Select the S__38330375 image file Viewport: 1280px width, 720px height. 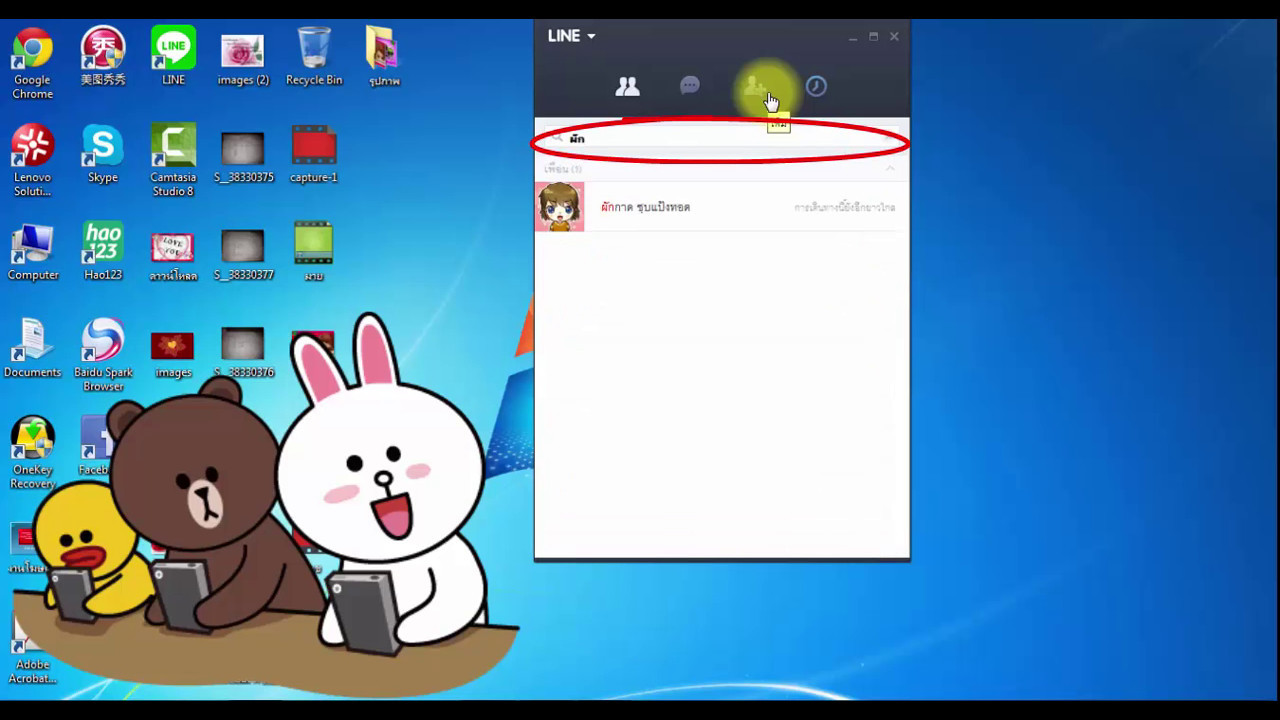pyautogui.click(x=243, y=156)
